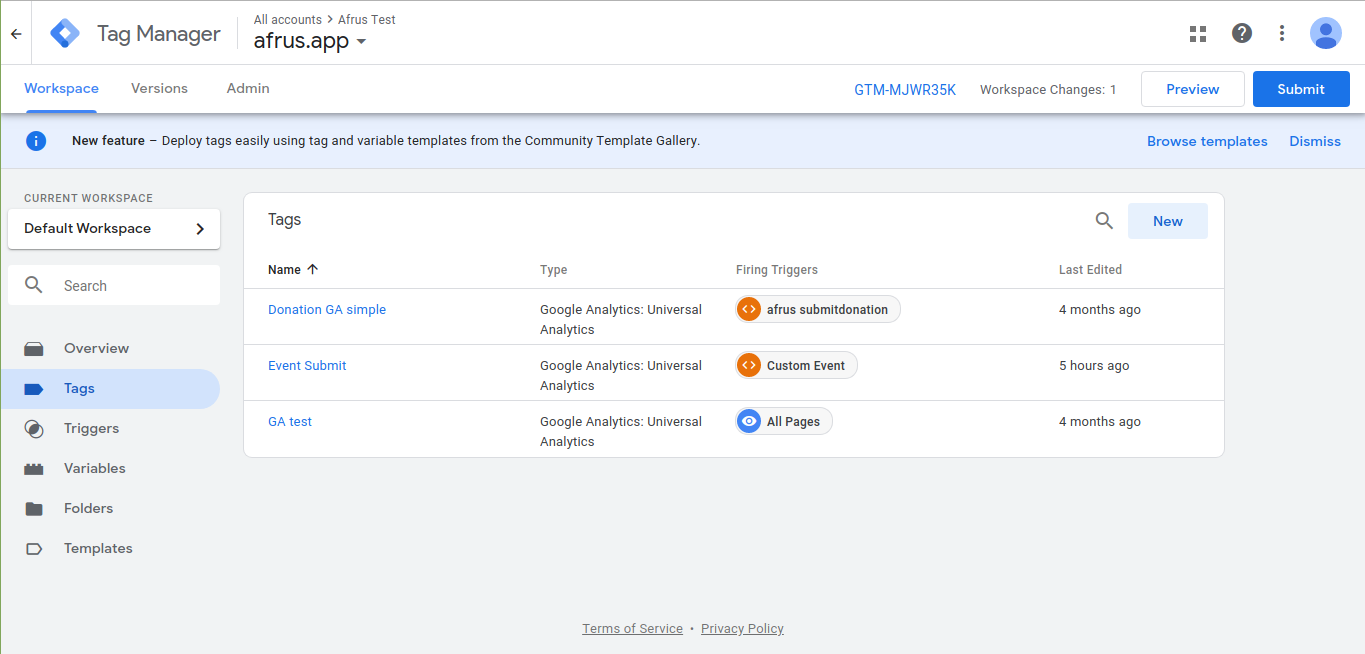Image resolution: width=1365 pixels, height=654 pixels.
Task: Click the All accounts breadcrumb
Action: [x=288, y=19]
